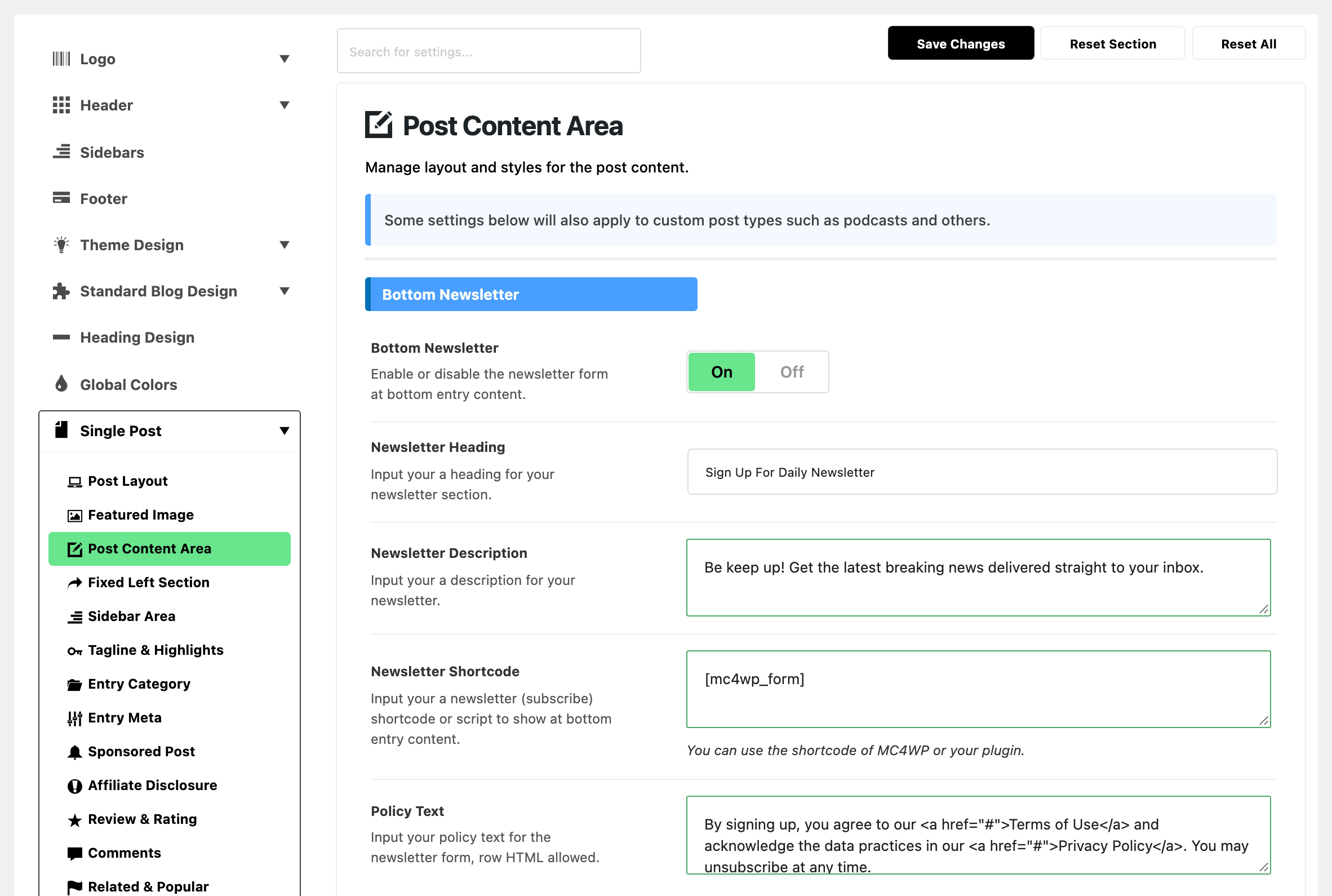Click the Footer card icon
Screen dimensions: 1332x896
(61, 198)
